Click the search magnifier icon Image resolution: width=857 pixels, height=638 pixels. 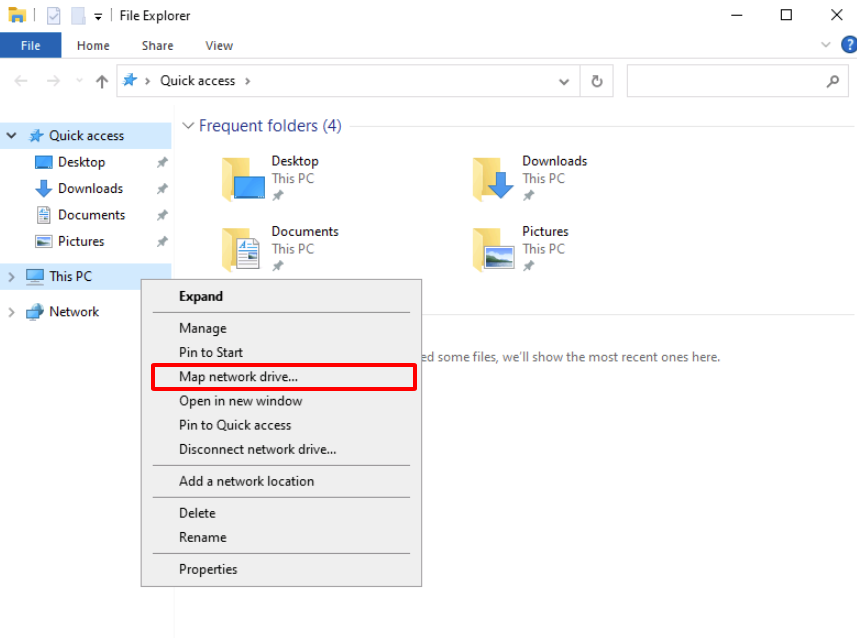click(833, 81)
